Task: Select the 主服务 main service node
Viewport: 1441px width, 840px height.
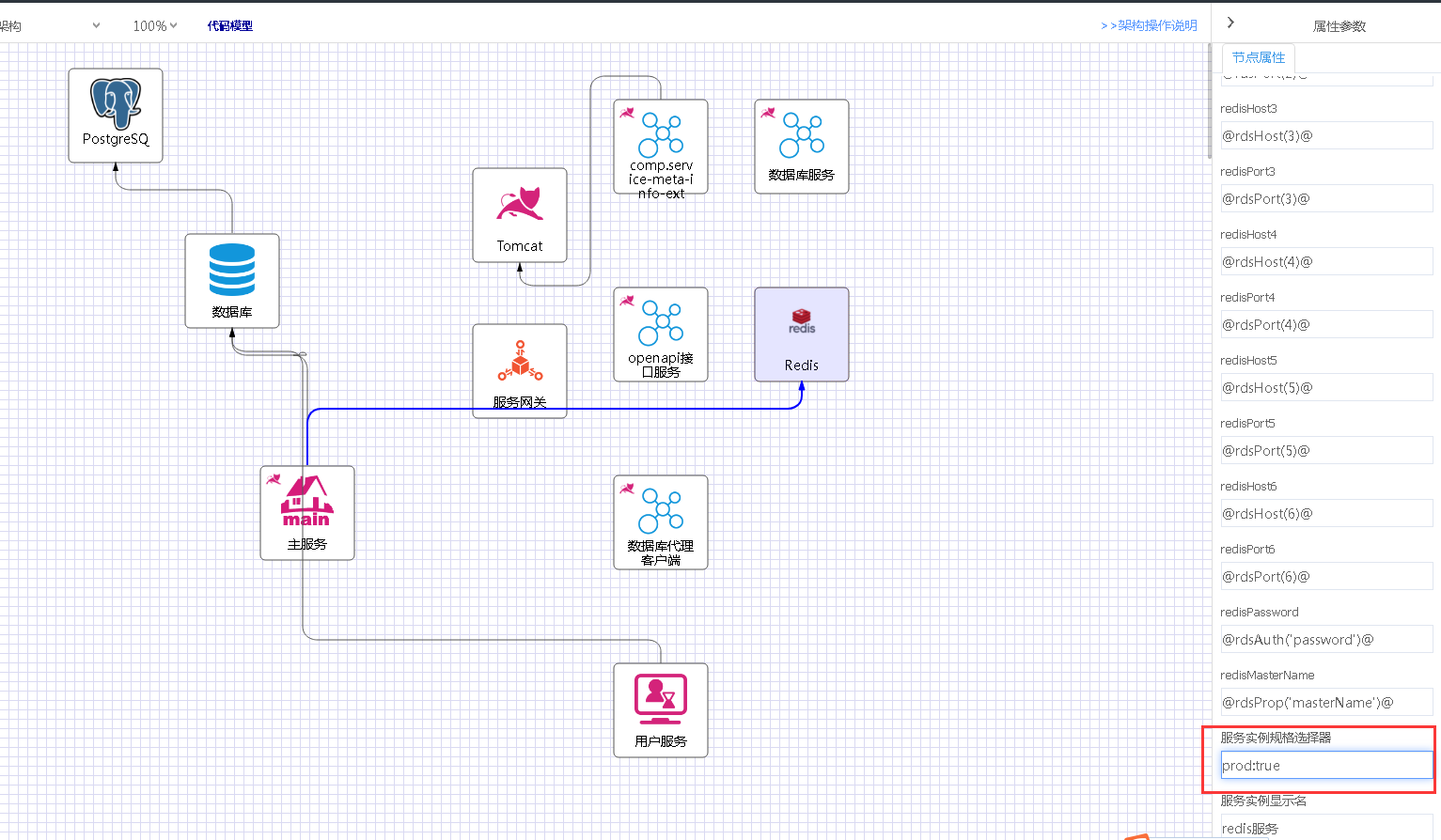Action: [x=307, y=512]
